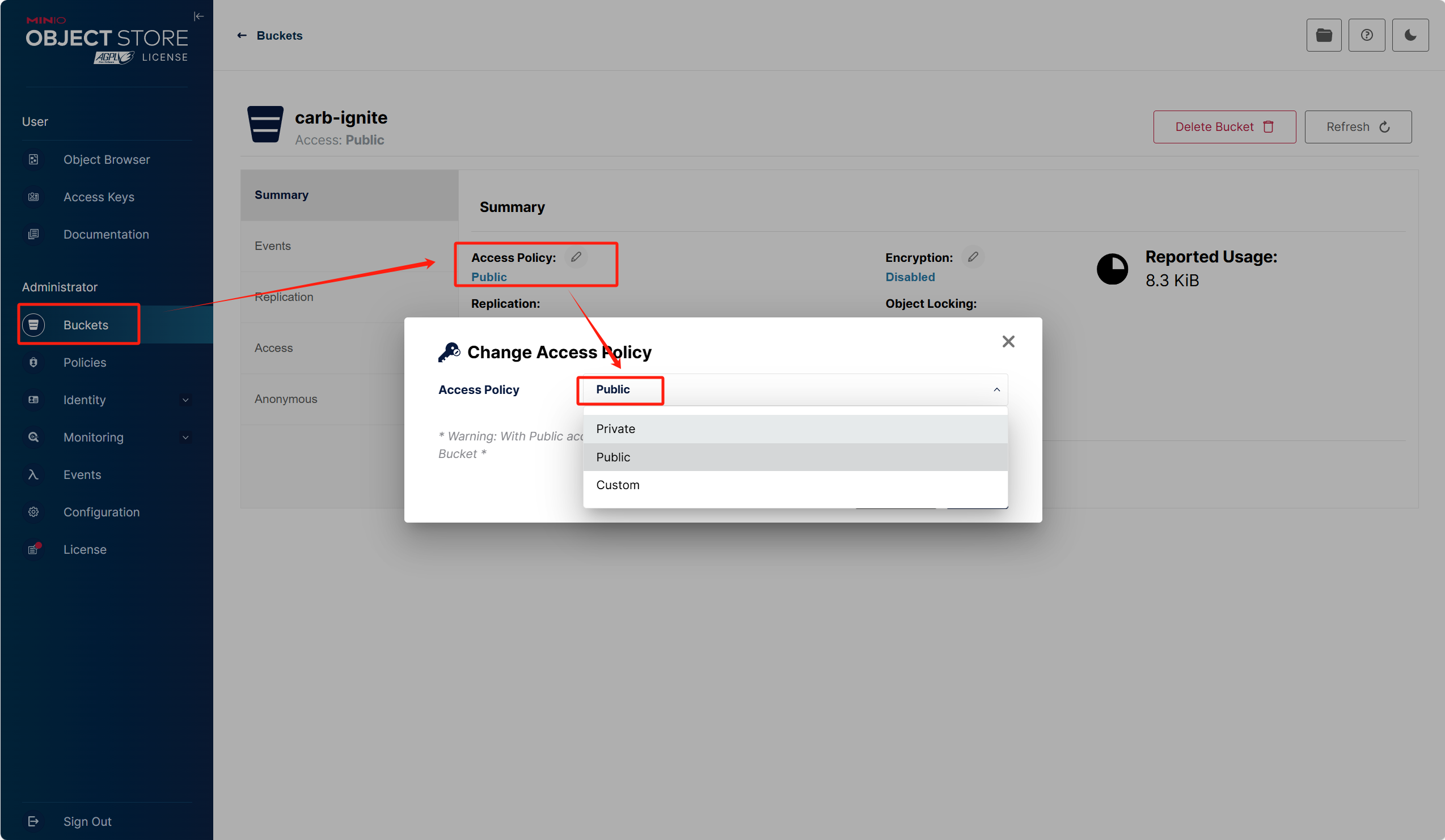1445x840 pixels.
Task: Open the help question mark icon
Action: click(1366, 36)
